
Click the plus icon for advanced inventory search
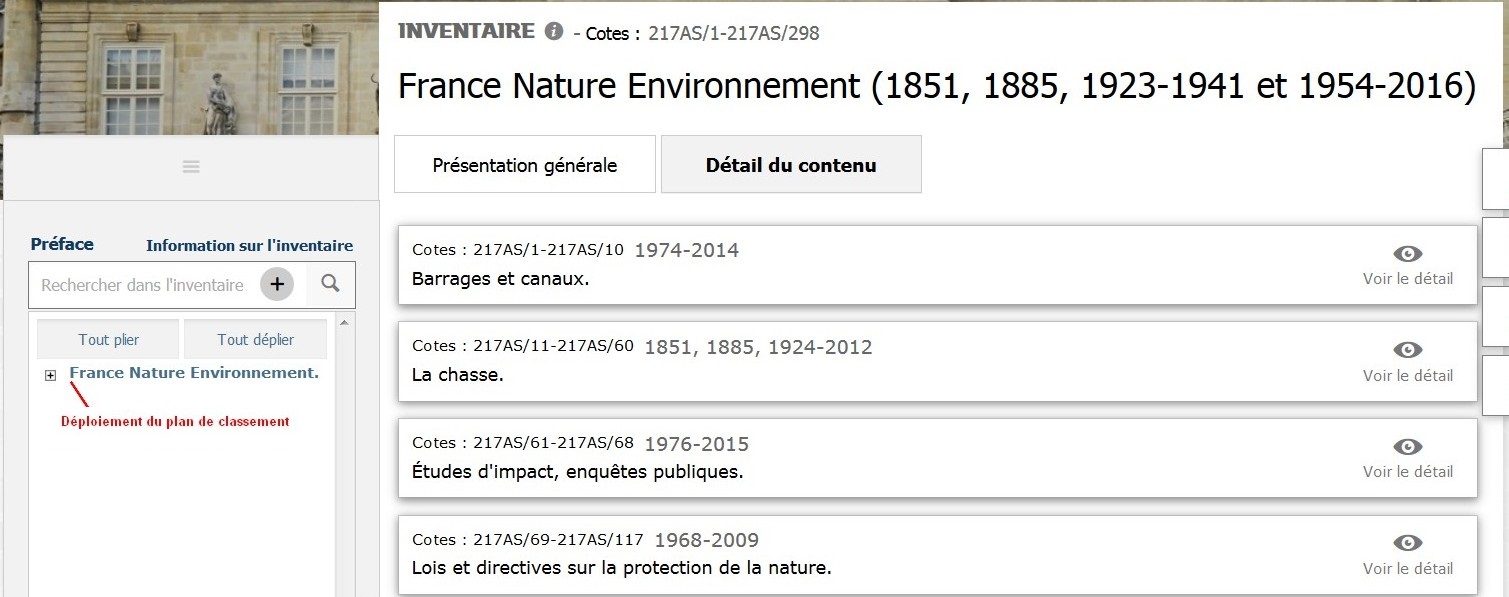tap(277, 285)
